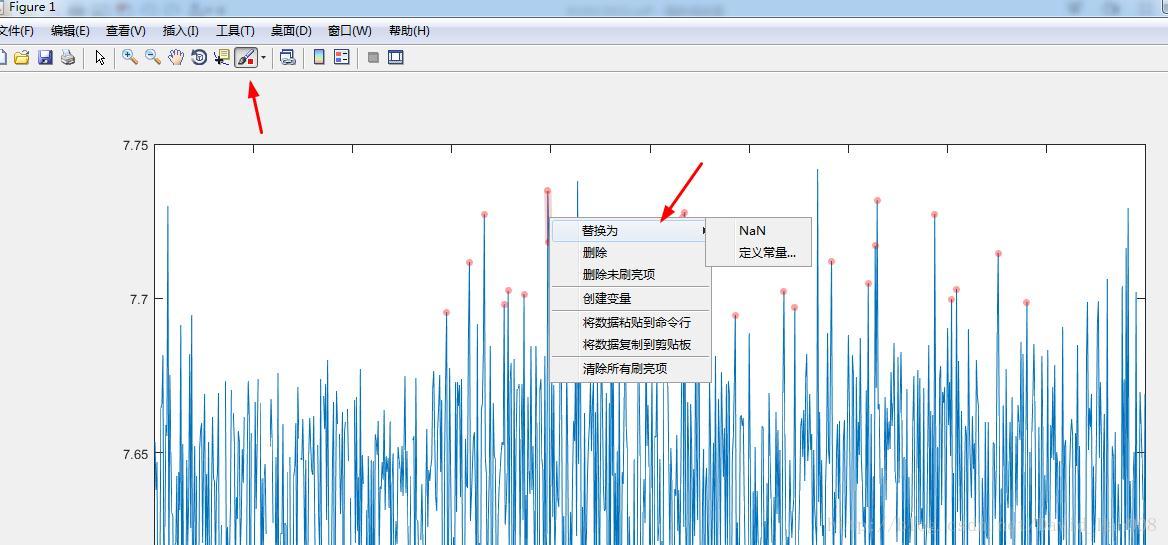Choose 删除未刷亮项 in the context menu
Screen dimensions: 1168x545
[630, 275]
